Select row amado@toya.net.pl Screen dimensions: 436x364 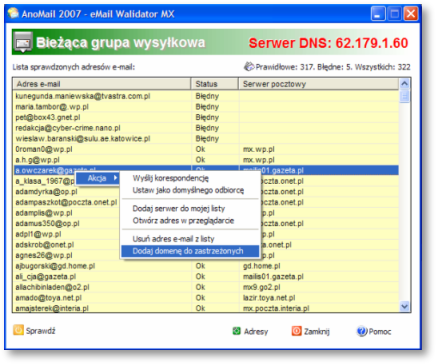206,298
